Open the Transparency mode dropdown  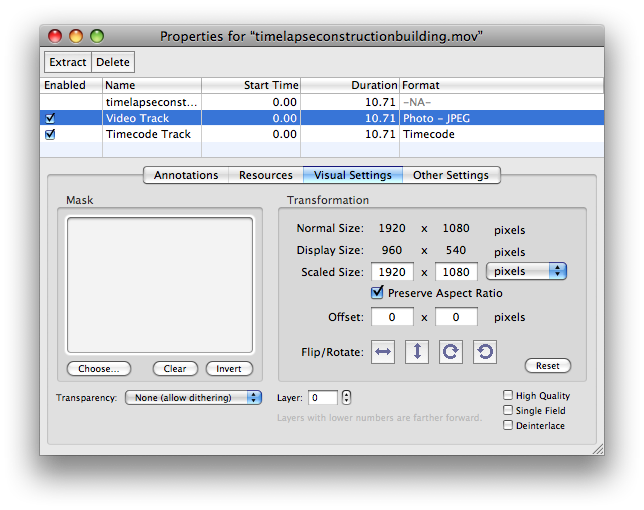pos(193,398)
